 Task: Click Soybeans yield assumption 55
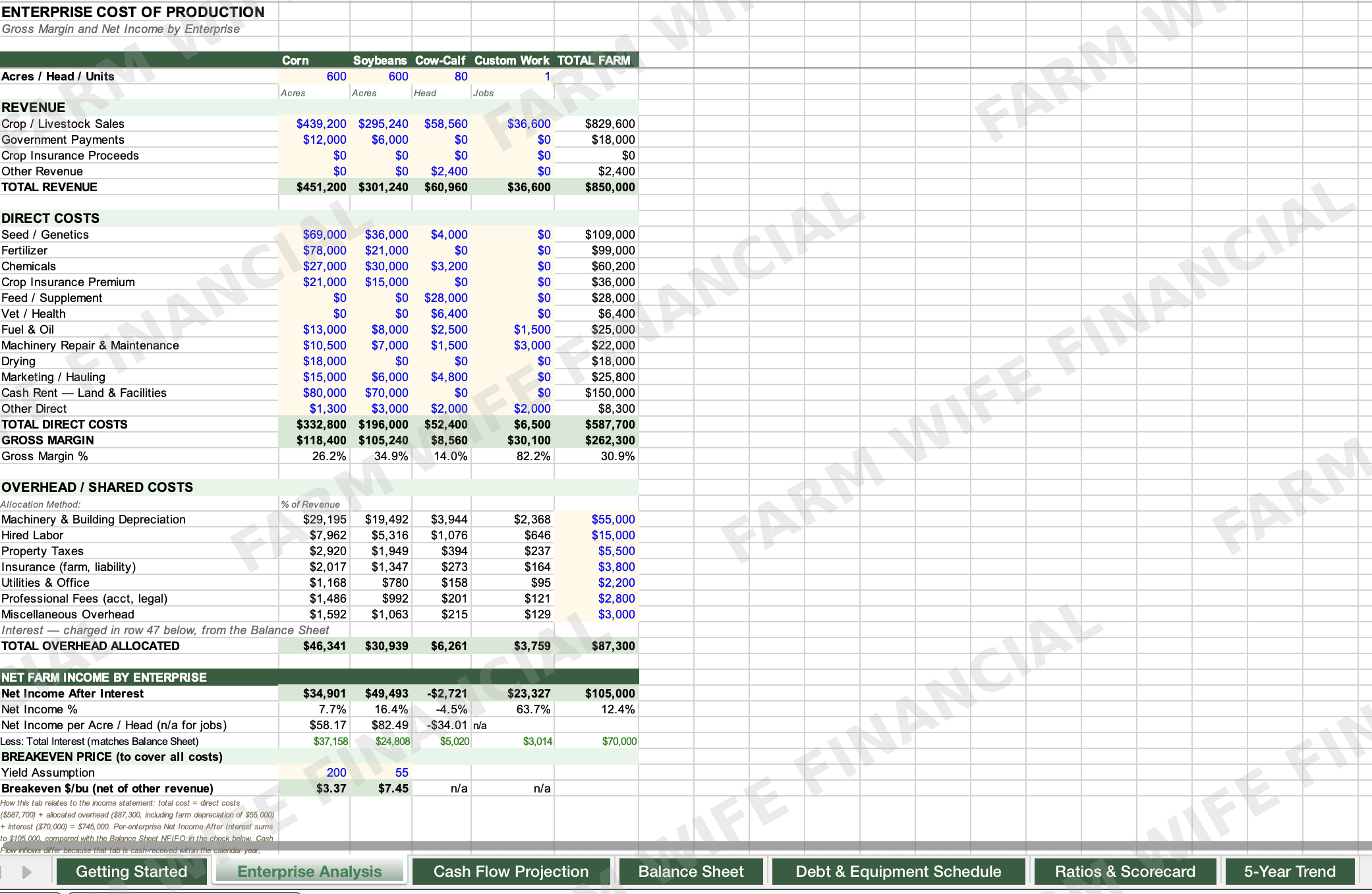click(x=381, y=773)
